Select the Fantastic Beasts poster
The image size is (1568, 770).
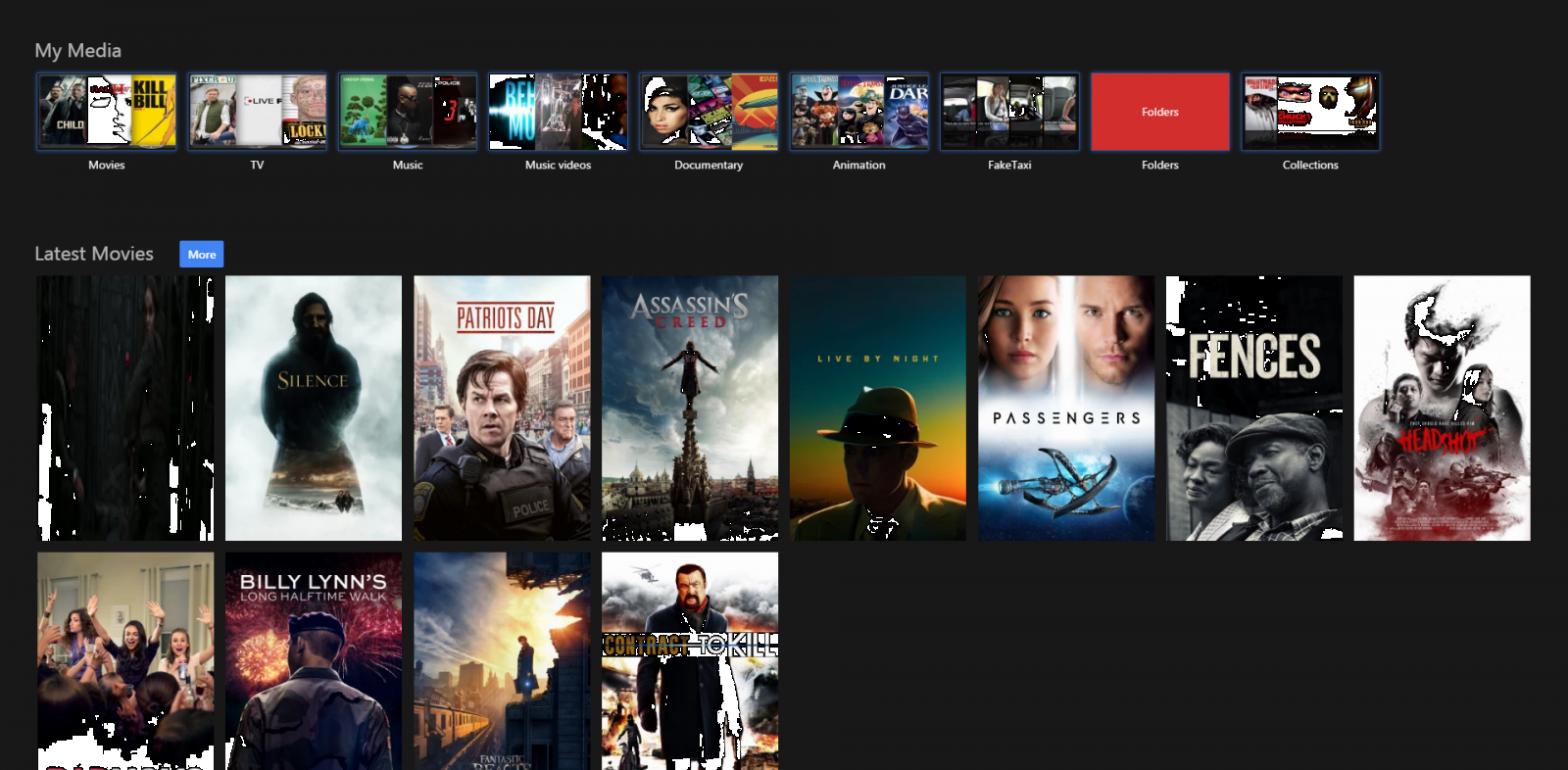[x=502, y=661]
